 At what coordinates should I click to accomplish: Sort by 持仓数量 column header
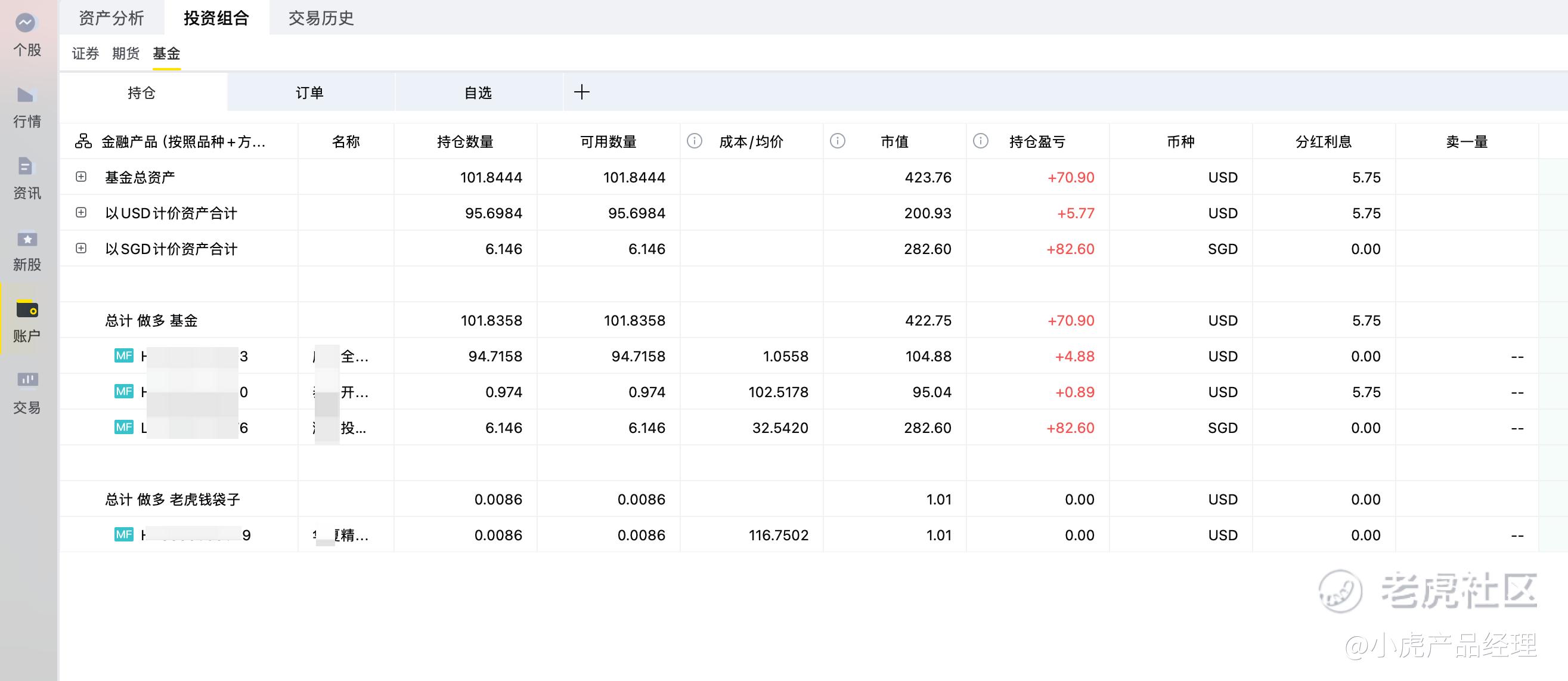tap(465, 142)
